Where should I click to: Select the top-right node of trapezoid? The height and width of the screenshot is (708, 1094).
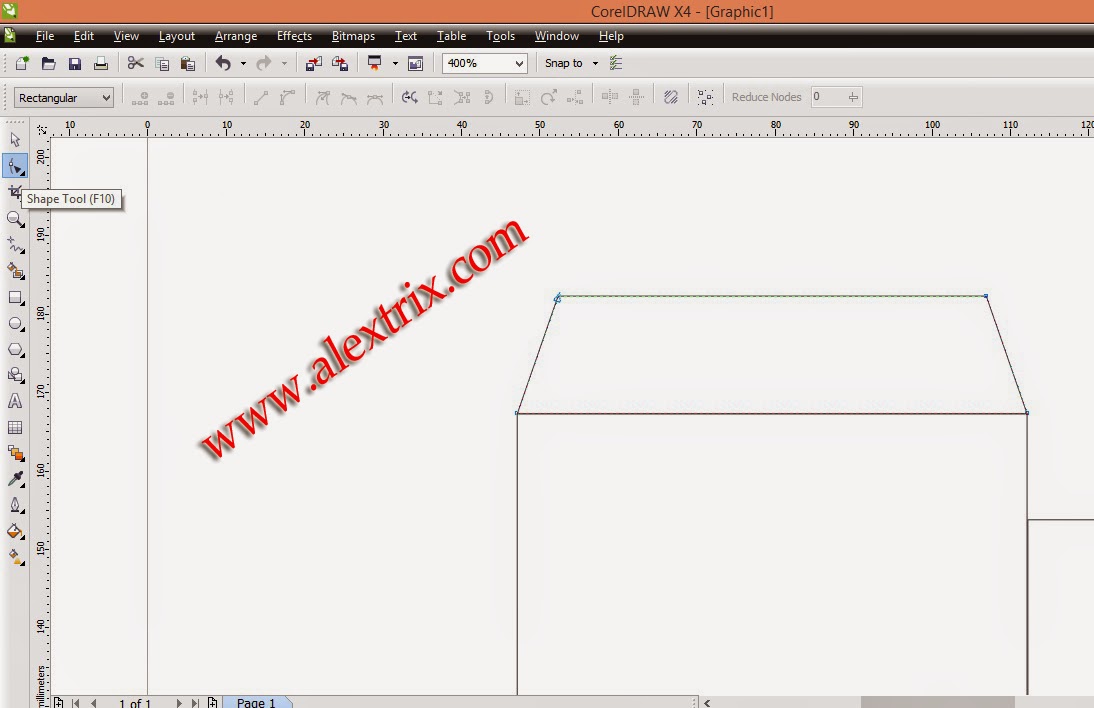point(986,296)
